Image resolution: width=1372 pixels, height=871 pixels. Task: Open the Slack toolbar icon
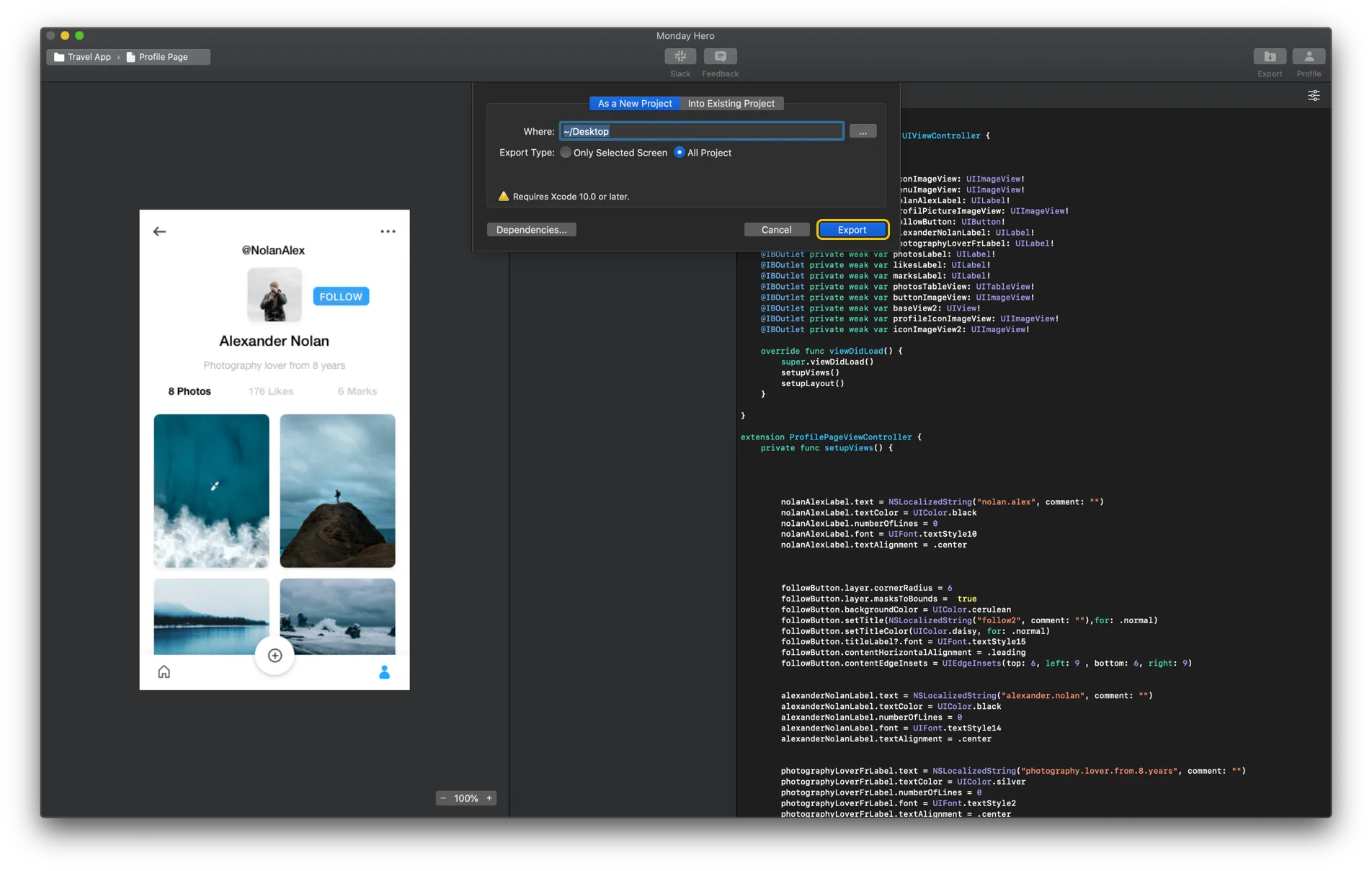point(680,57)
